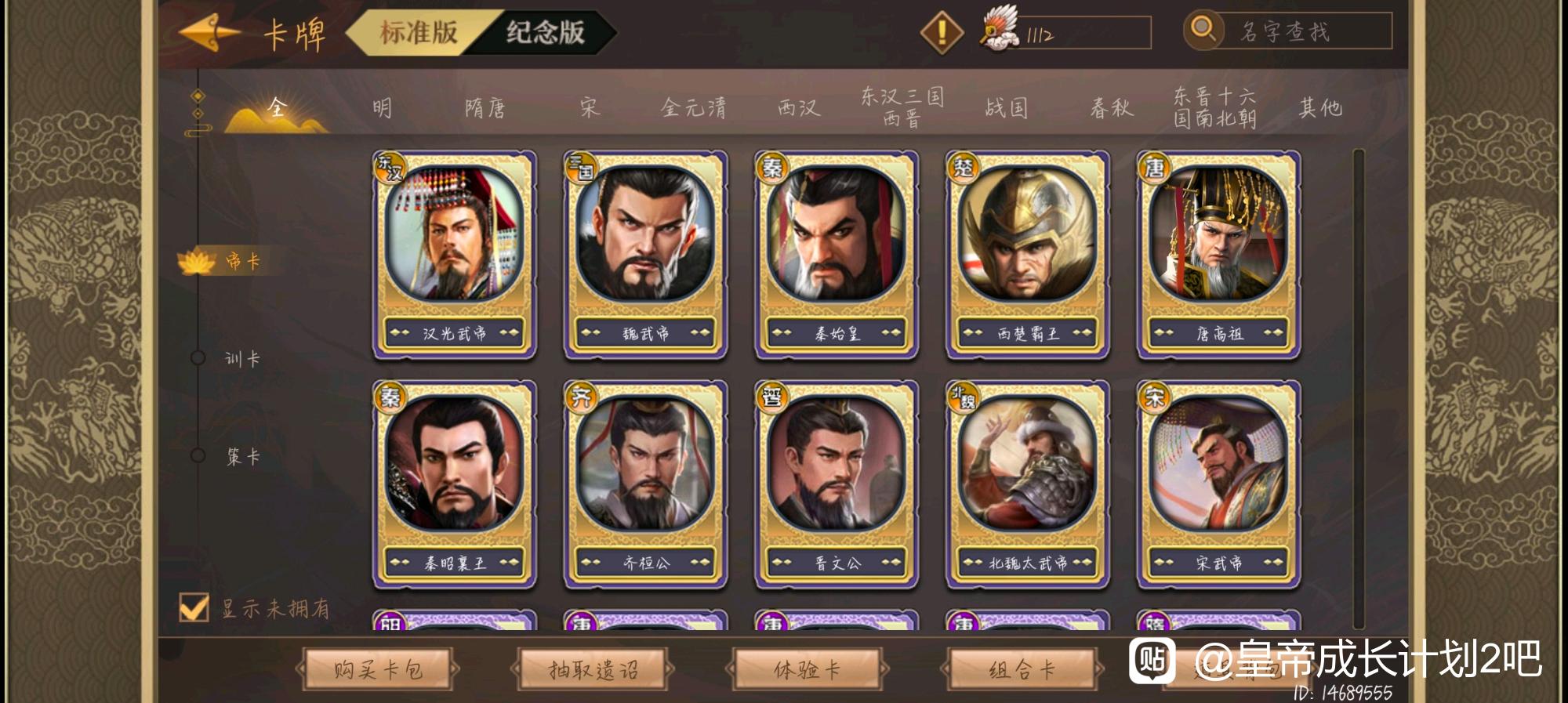Select the 北魏太武帝 card

(1028, 484)
